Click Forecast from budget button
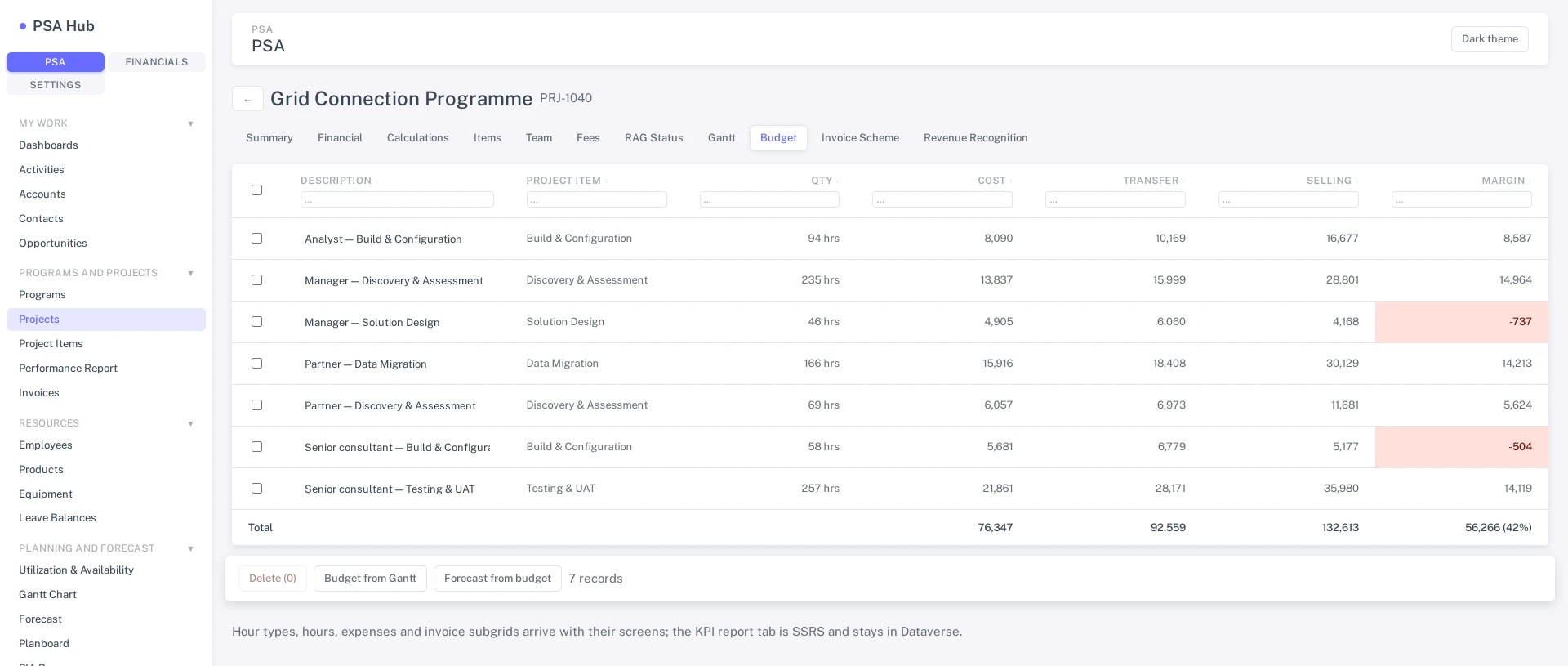Image resolution: width=1568 pixels, height=666 pixels. (497, 579)
